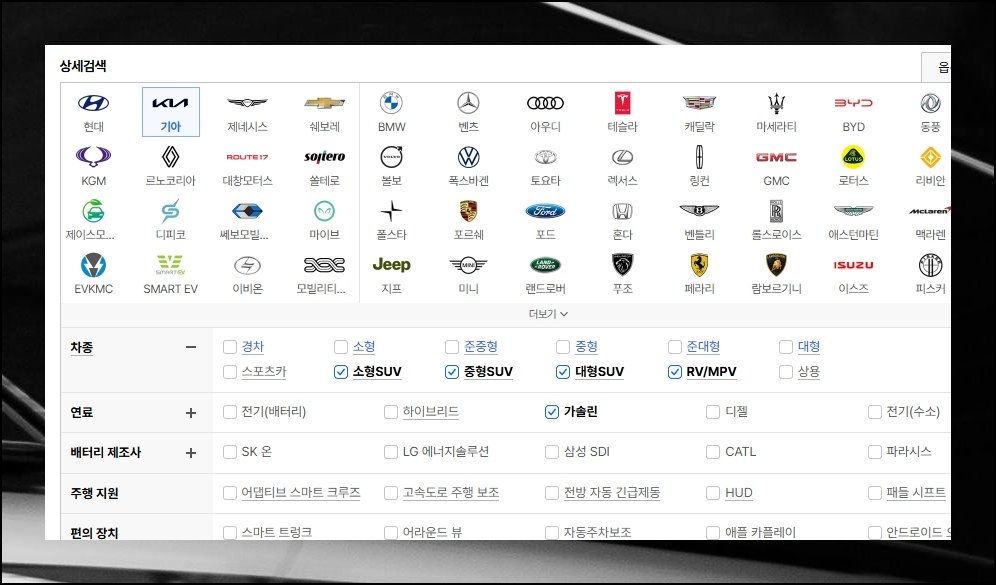Select the Cadillac (캐딜락) brand logo

(x=699, y=103)
